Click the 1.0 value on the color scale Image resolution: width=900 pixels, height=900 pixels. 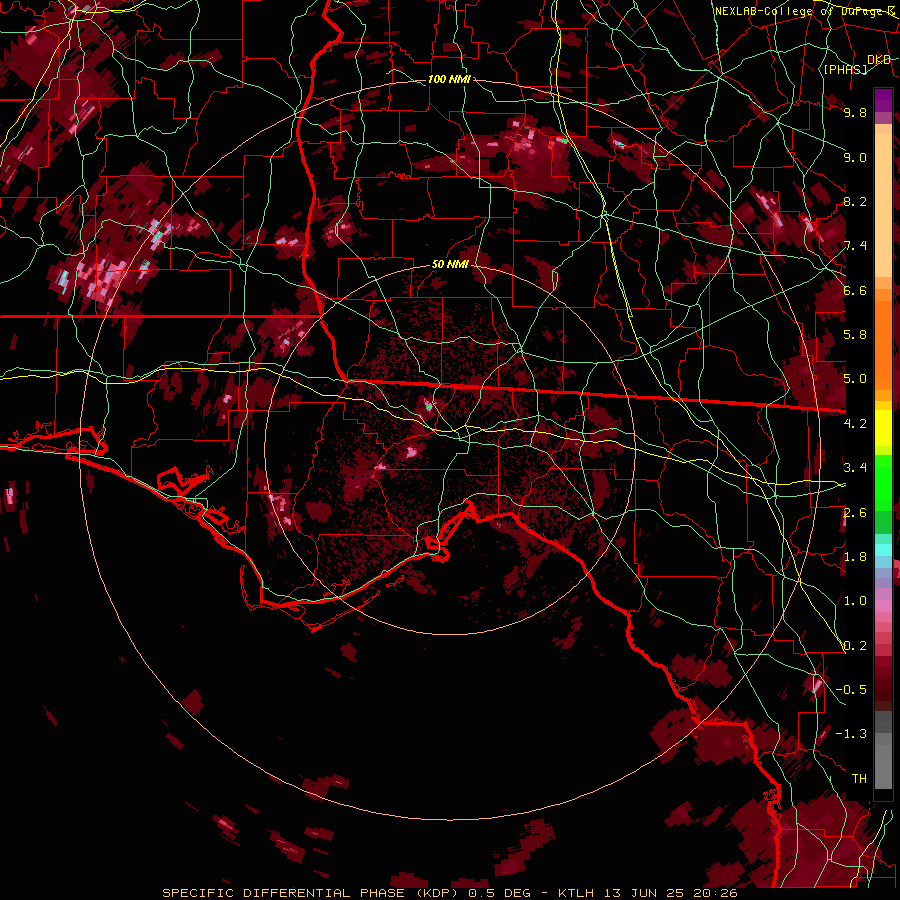point(855,601)
